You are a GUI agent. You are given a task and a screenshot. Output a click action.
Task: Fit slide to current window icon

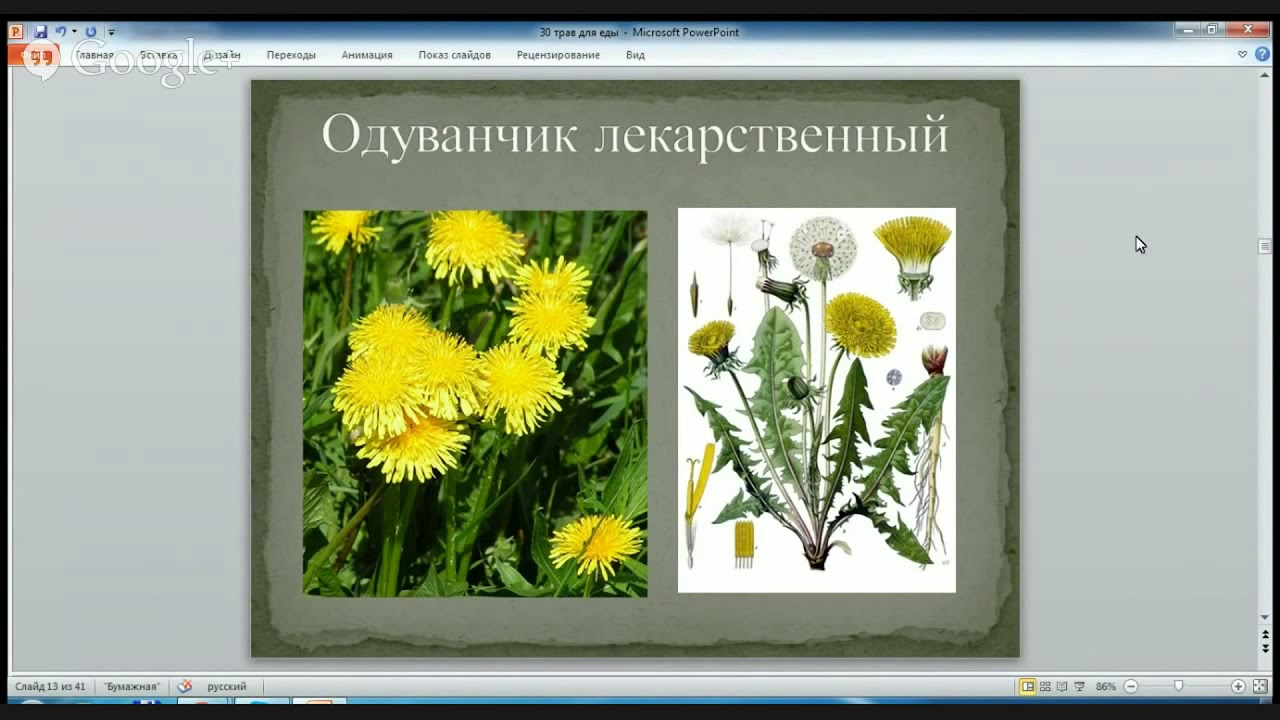[x=1260, y=687]
